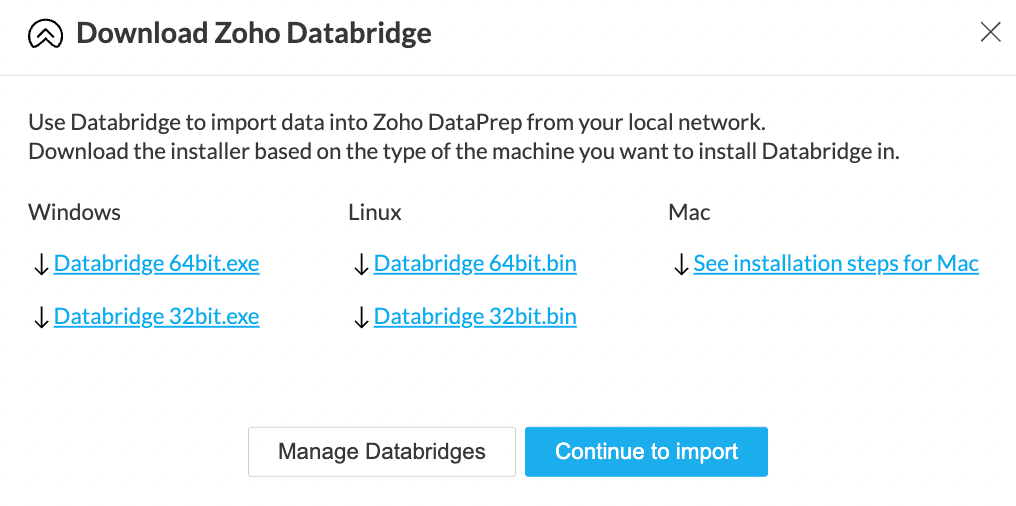1016x506 pixels.
Task: Click the download arrow beside Windows 64bit.exe
Action: pyautogui.click(x=41, y=265)
